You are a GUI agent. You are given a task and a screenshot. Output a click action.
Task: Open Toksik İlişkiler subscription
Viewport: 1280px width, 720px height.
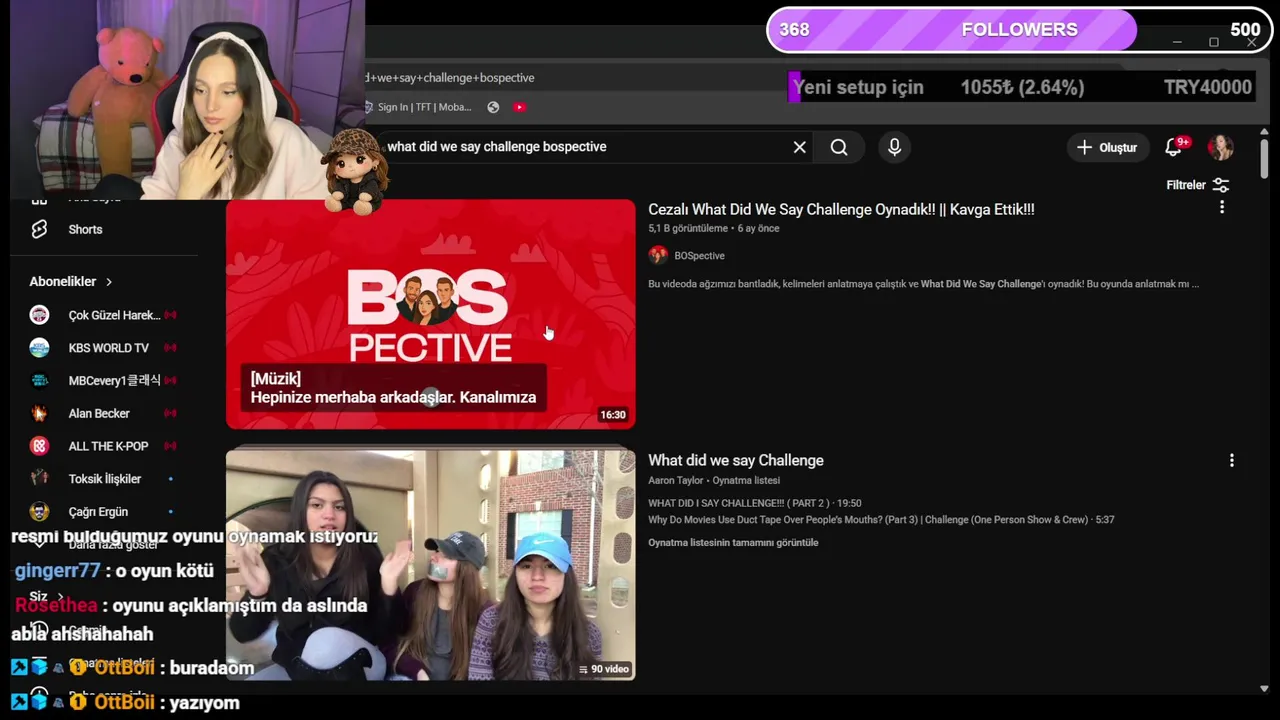click(104, 479)
